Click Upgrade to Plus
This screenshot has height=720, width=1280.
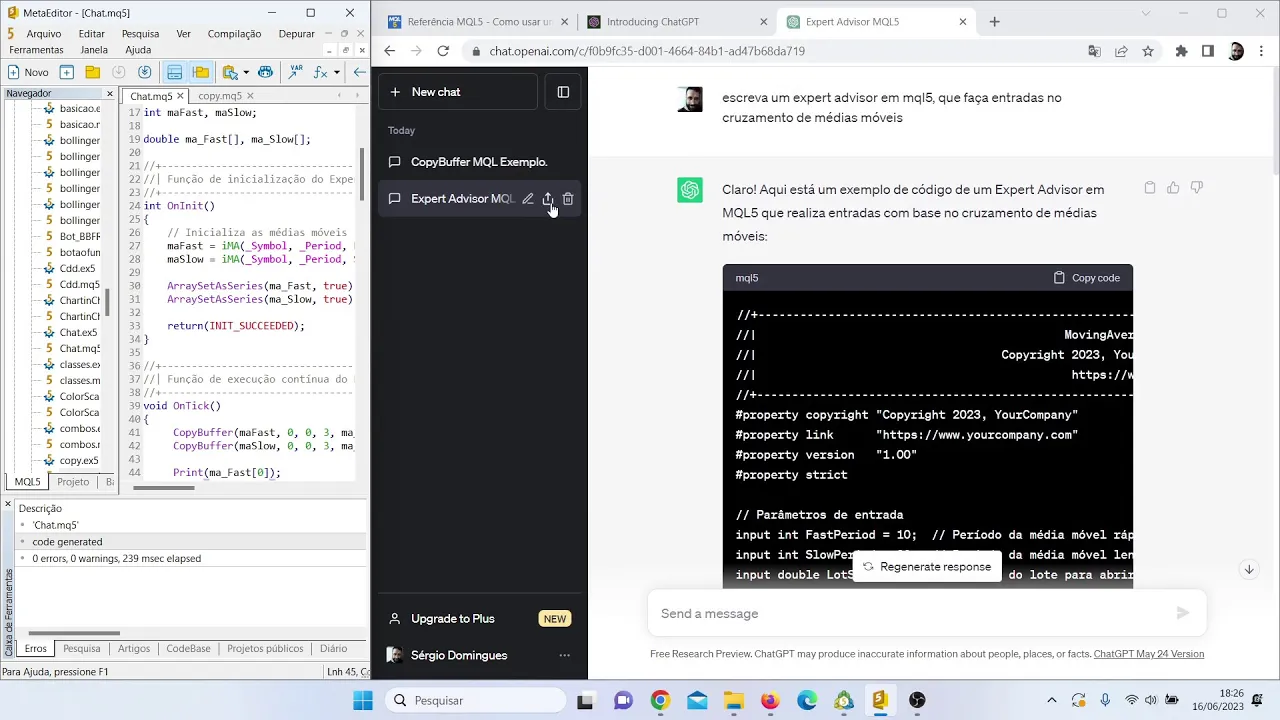[x=480, y=619]
